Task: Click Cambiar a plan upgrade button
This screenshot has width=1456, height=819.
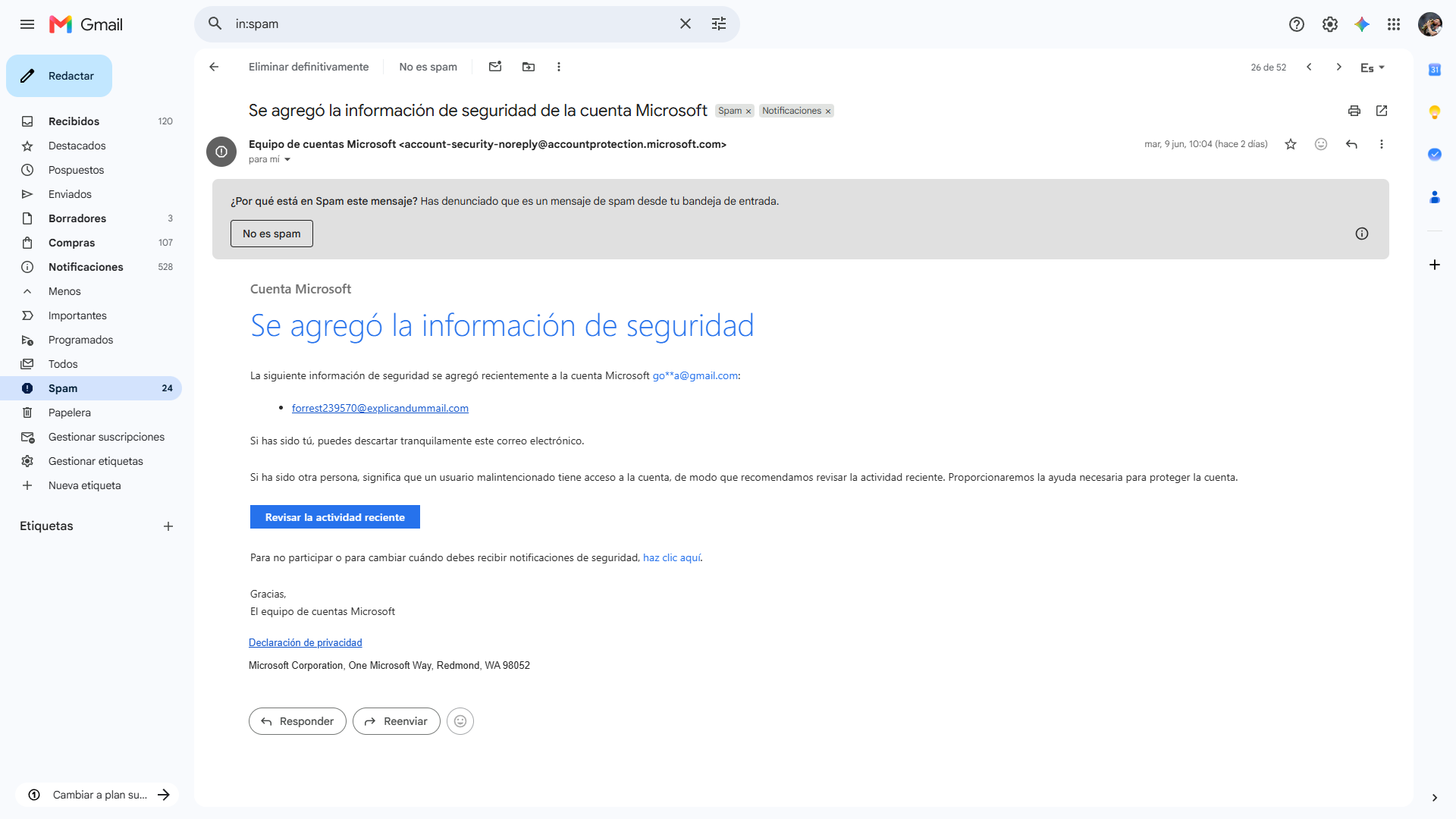Action: [97, 795]
